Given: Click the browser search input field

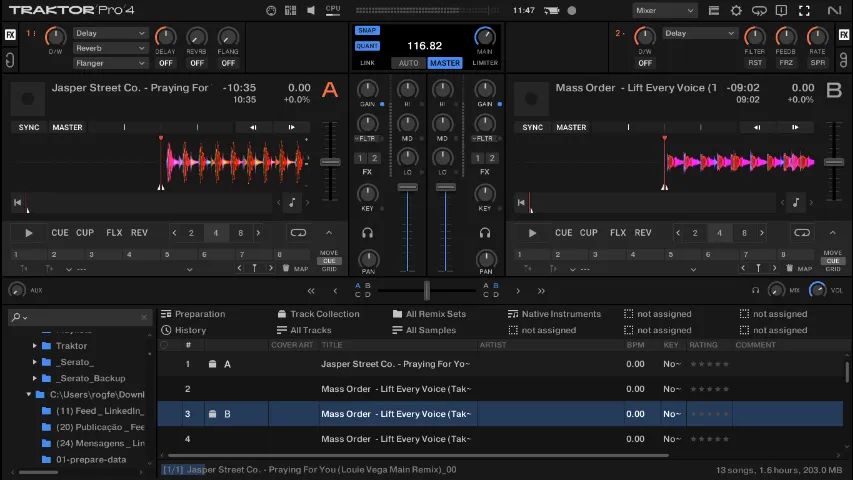Looking at the screenshot, I should click(x=79, y=317).
